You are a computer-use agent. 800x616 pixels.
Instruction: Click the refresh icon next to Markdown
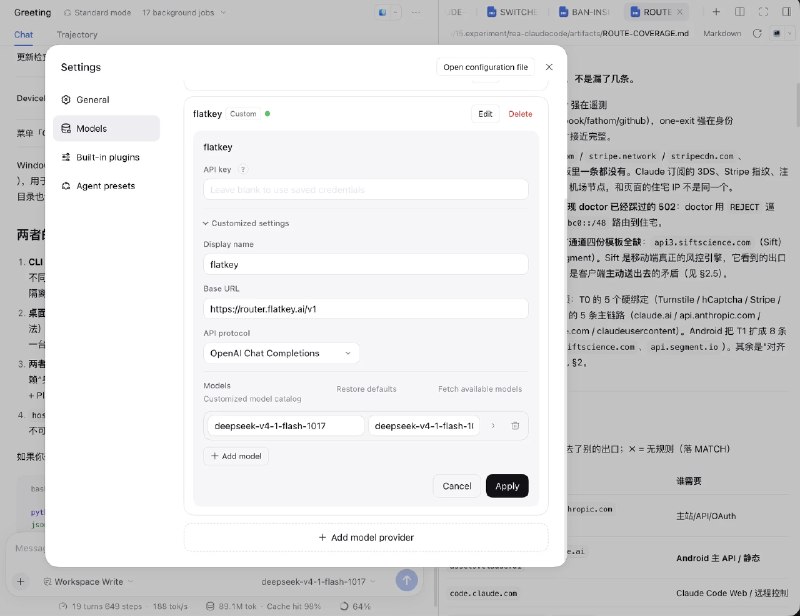(x=757, y=33)
